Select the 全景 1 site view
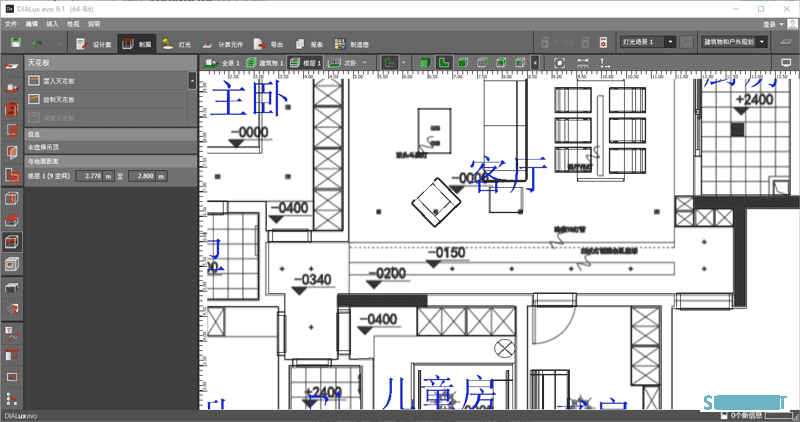The width and height of the screenshot is (800, 422). (x=222, y=63)
